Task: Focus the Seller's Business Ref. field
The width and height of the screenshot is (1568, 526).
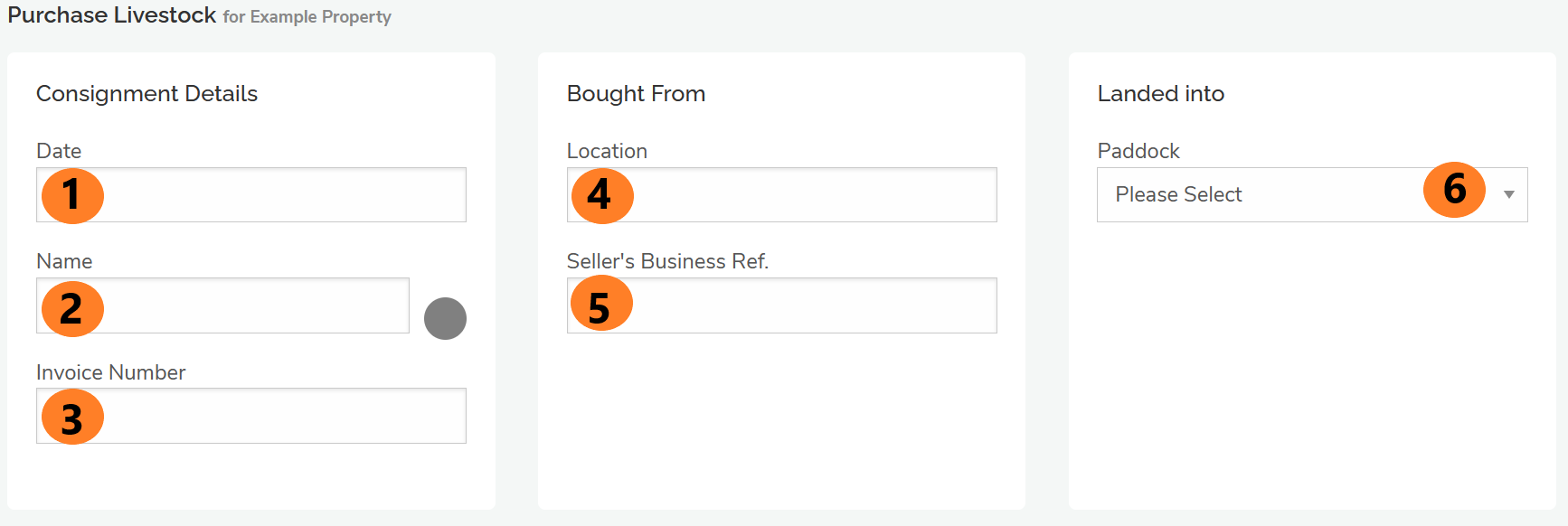Action: (814, 305)
